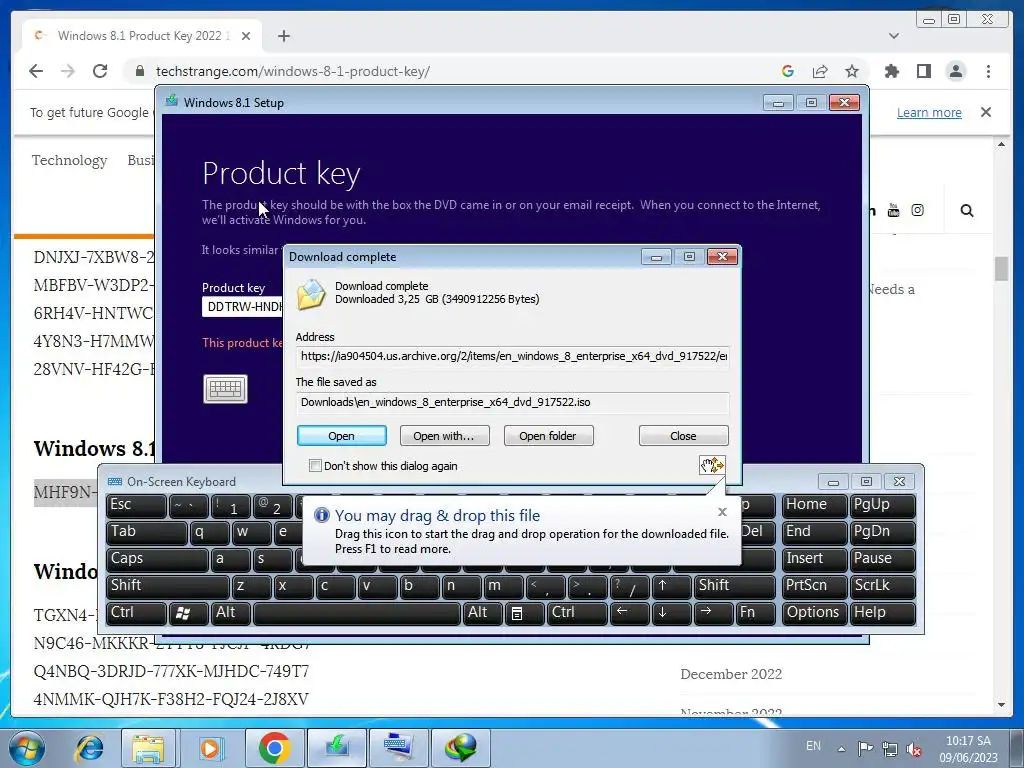The height and width of the screenshot is (768, 1024).
Task: Open the downloaded ISO file
Action: 342,436
